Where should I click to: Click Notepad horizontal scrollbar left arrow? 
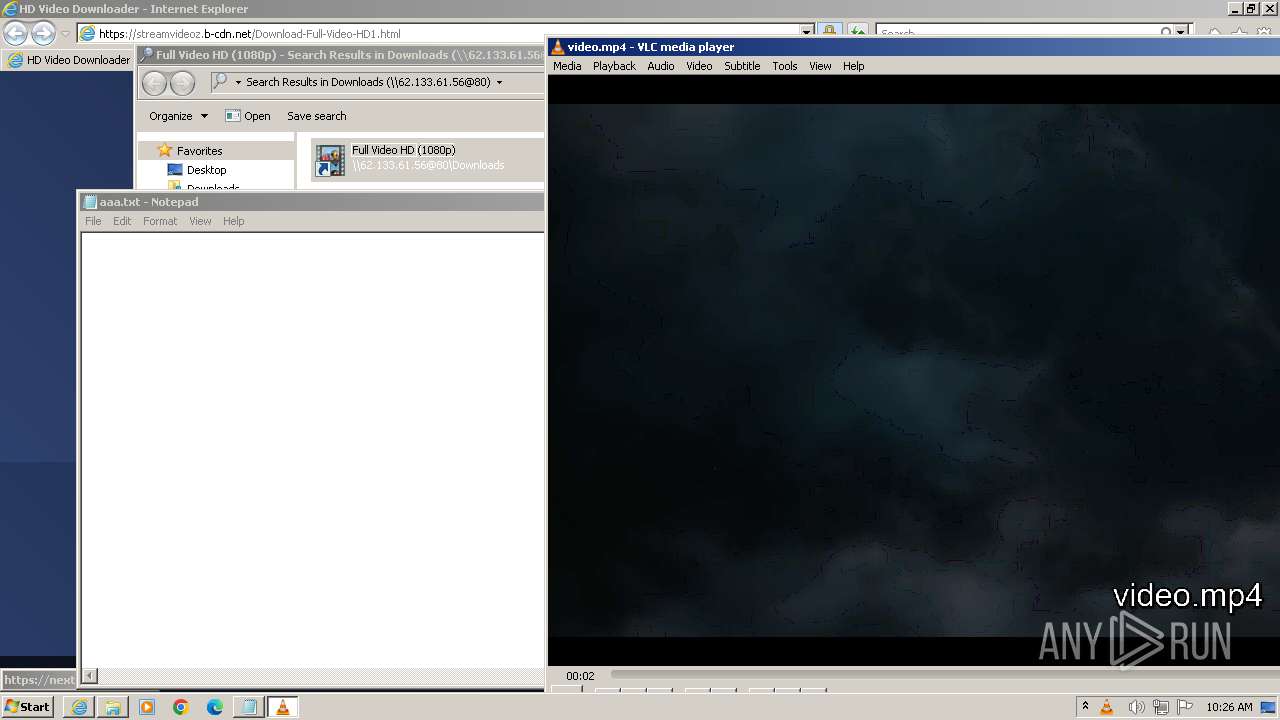click(x=90, y=676)
